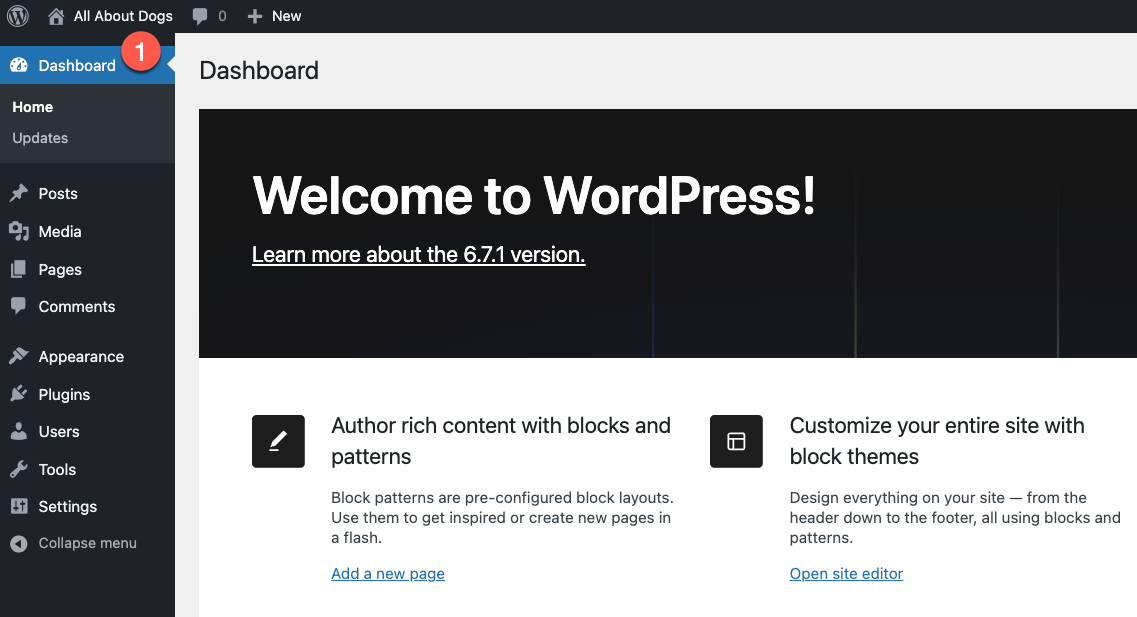Visit the All About Dogs site link

(123, 16)
